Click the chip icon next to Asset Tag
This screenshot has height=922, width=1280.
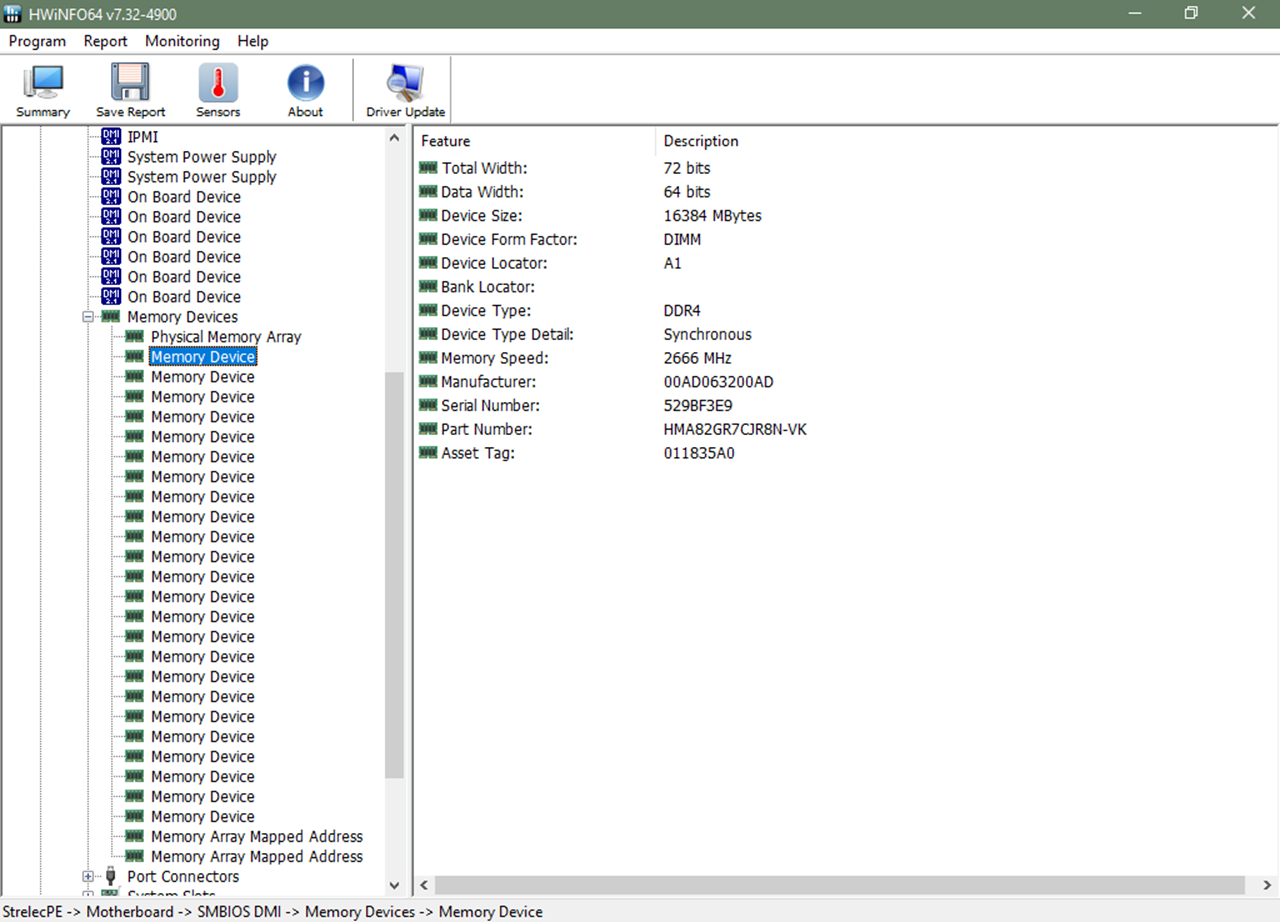pyautogui.click(x=428, y=453)
